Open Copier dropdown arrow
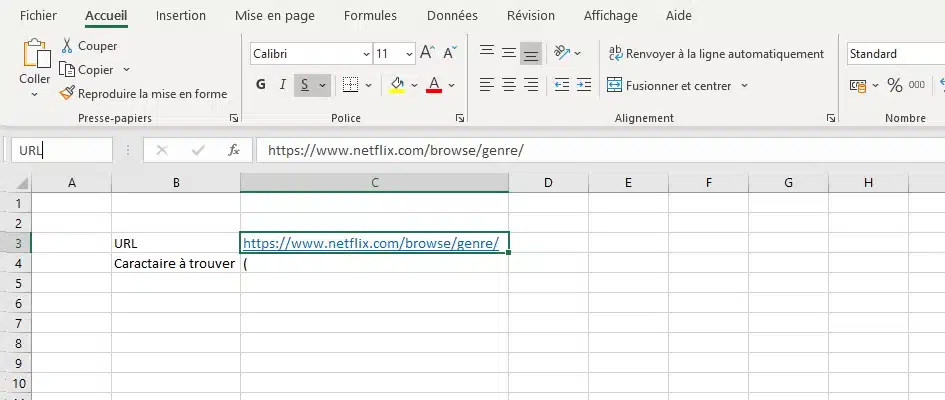This screenshot has height=400, width=945. (x=126, y=70)
